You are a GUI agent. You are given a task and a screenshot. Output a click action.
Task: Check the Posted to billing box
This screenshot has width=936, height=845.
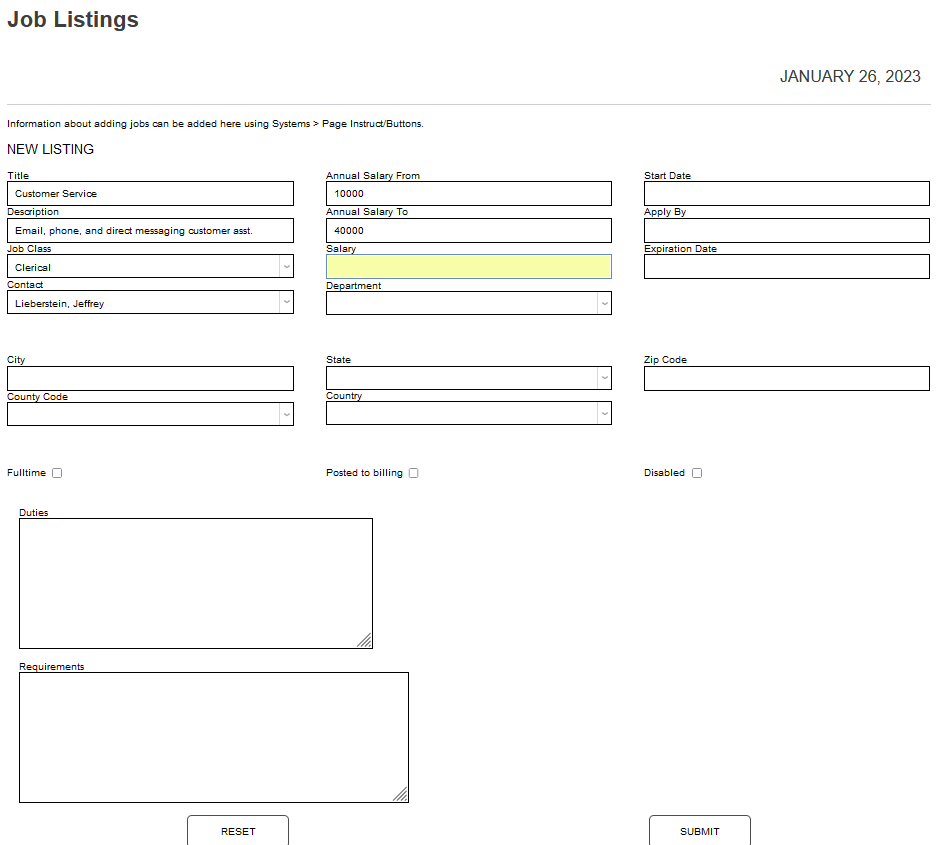click(413, 473)
